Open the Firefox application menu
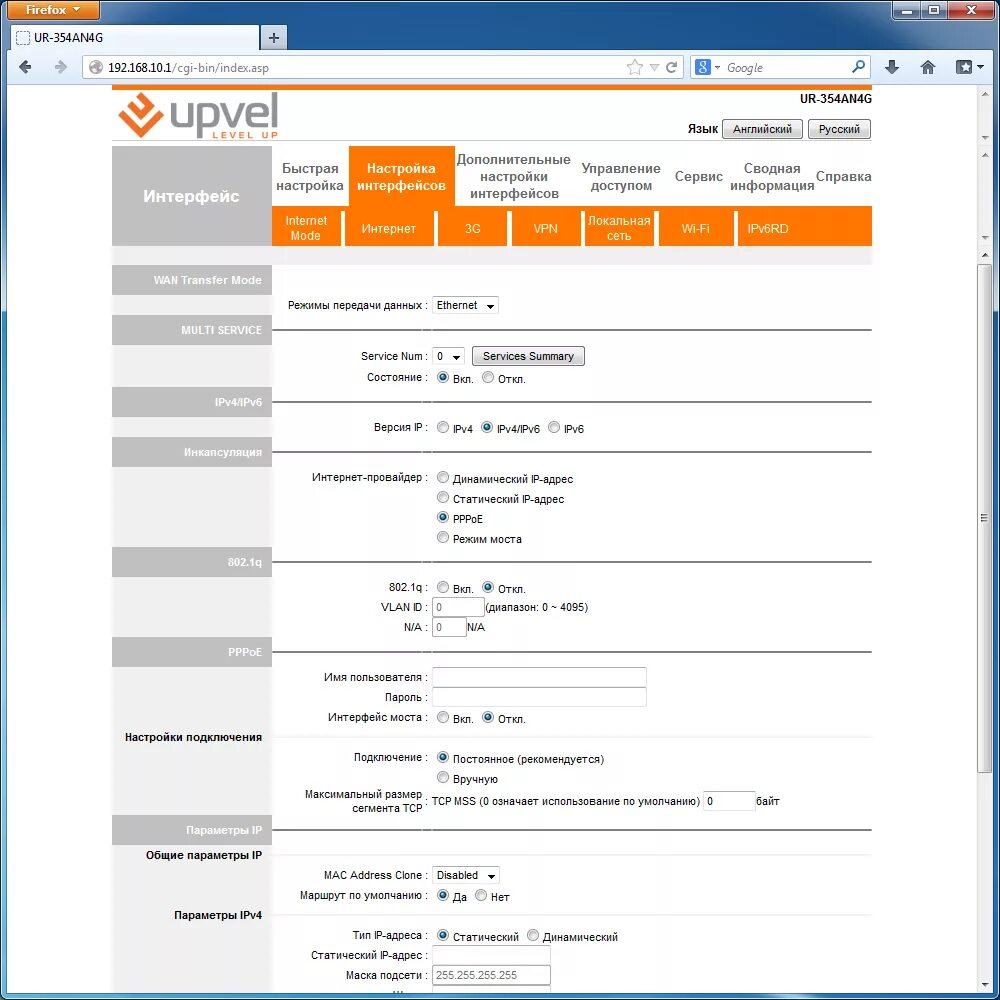This screenshot has height=1000, width=1000. click(x=54, y=10)
